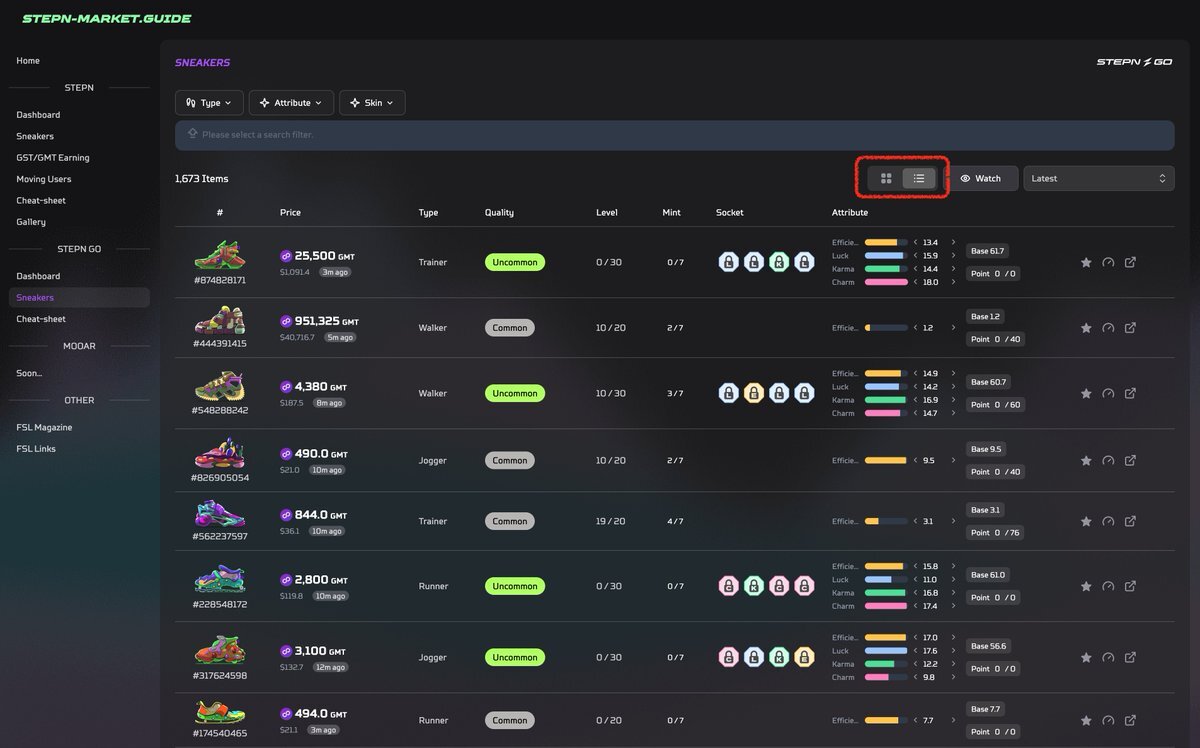Open external link for sneaker #548288242
Viewport: 1200px width, 748px height.
(1130, 393)
